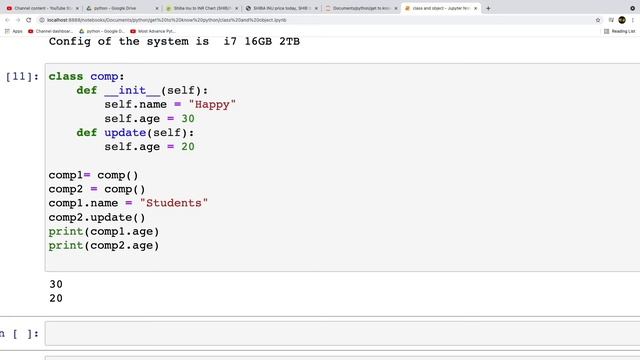Open the Chrome profile avatar
Screen dimensions: 640x360
pyautogui.click(x=622, y=20)
